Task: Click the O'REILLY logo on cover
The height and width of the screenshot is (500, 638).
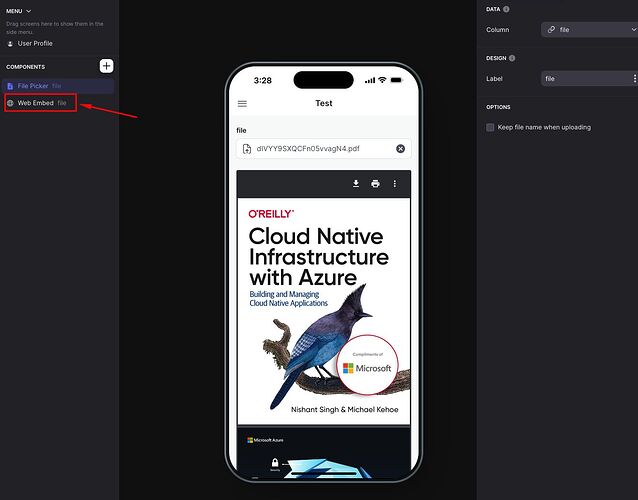Action: click(x=271, y=214)
